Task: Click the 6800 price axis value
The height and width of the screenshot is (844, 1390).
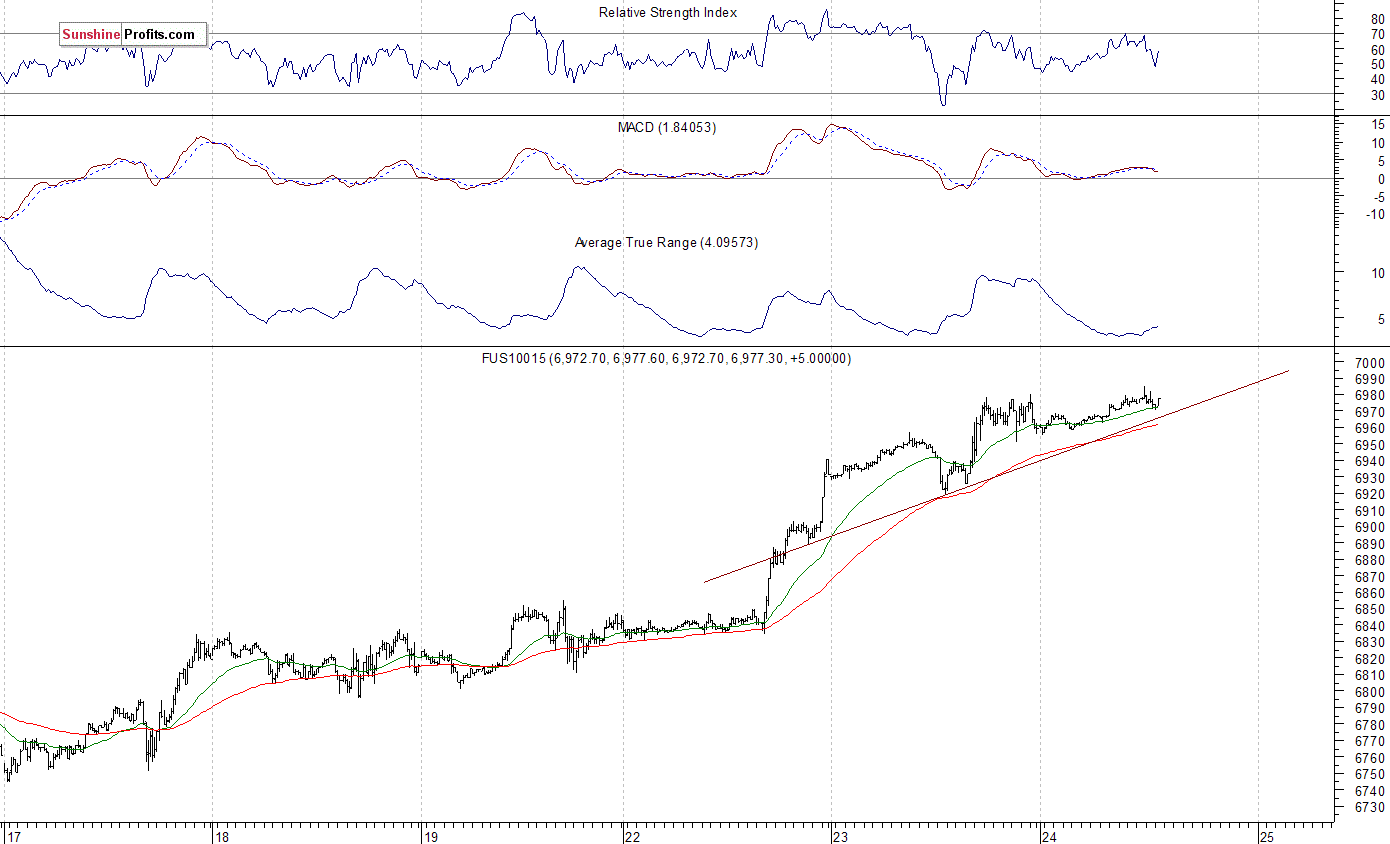Action: pyautogui.click(x=1369, y=692)
